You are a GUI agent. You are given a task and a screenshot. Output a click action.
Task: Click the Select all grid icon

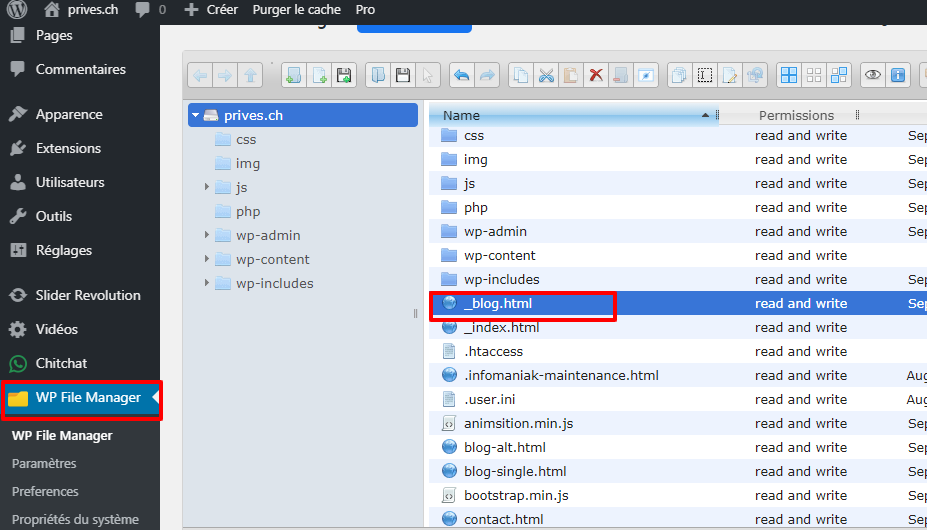(789, 75)
